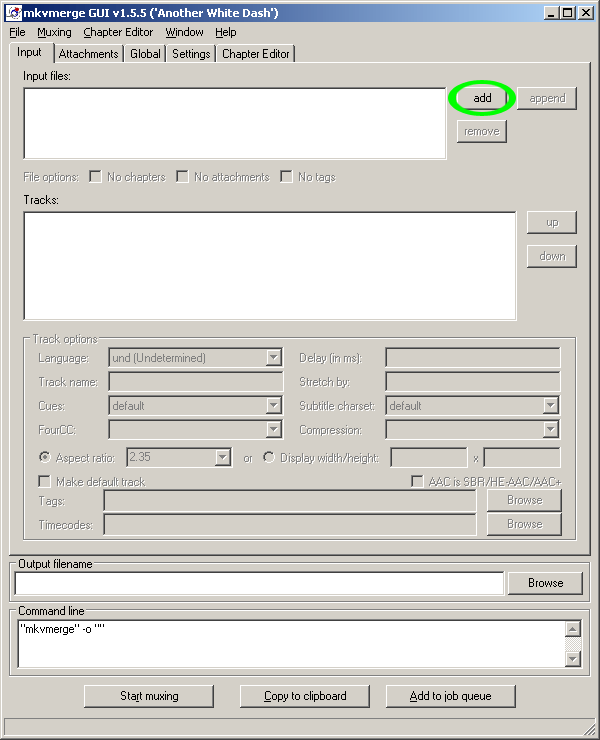Open the Window menu
Viewport: 600px width, 740px height.
coord(184,33)
